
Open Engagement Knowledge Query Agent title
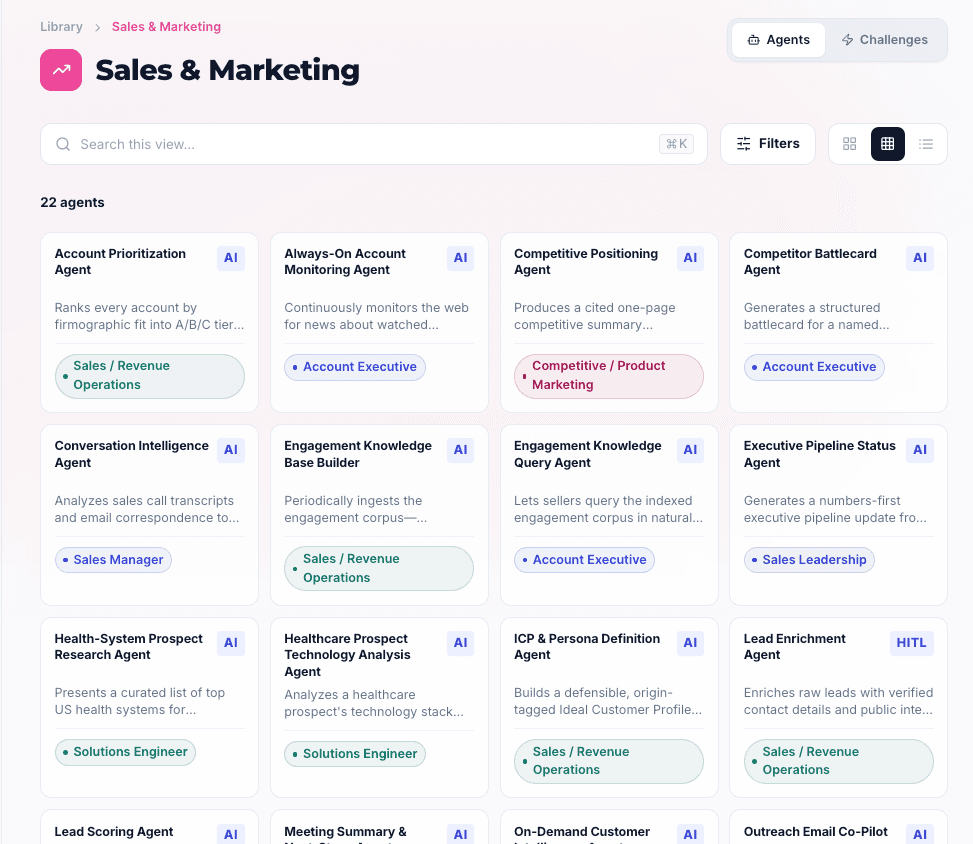588,454
